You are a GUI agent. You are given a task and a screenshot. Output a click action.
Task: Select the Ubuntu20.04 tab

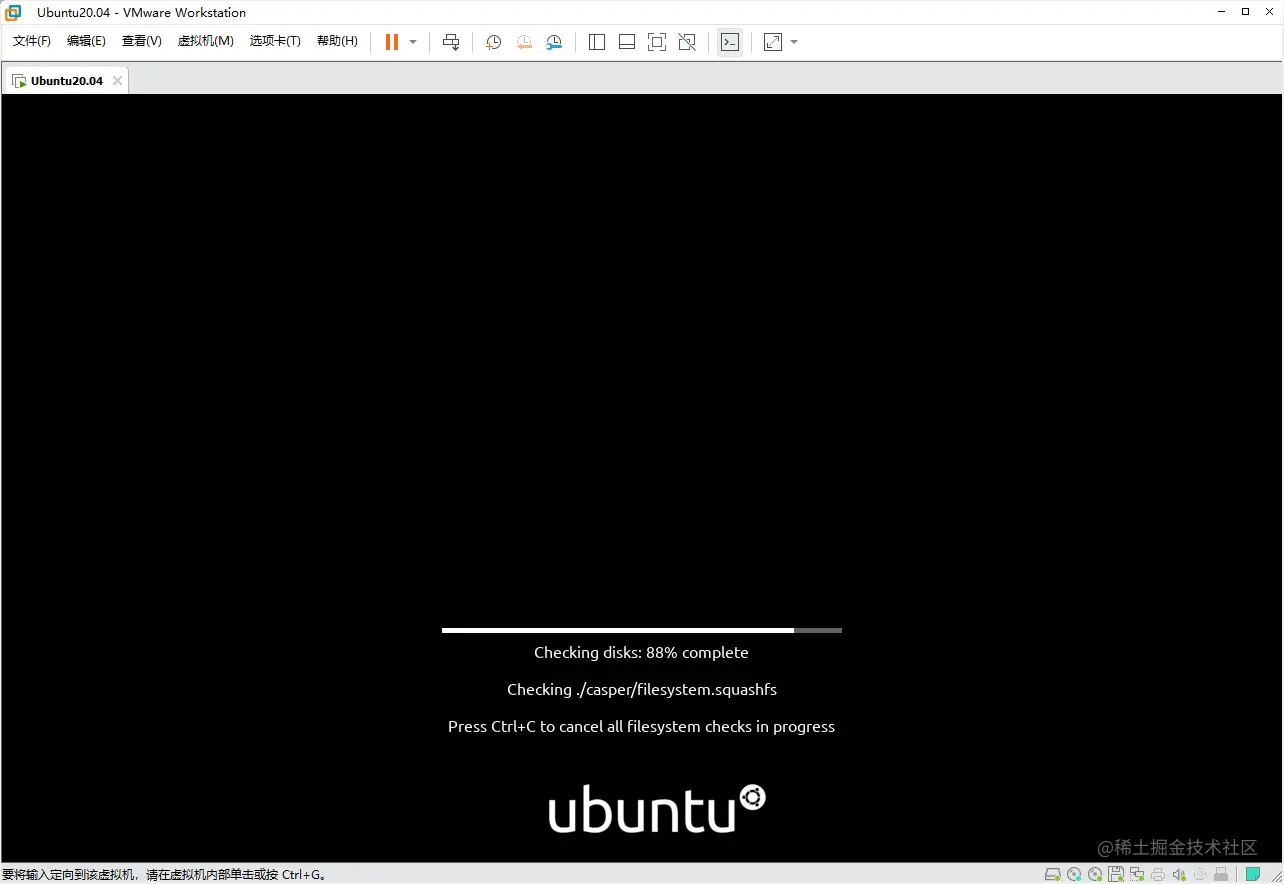point(66,81)
